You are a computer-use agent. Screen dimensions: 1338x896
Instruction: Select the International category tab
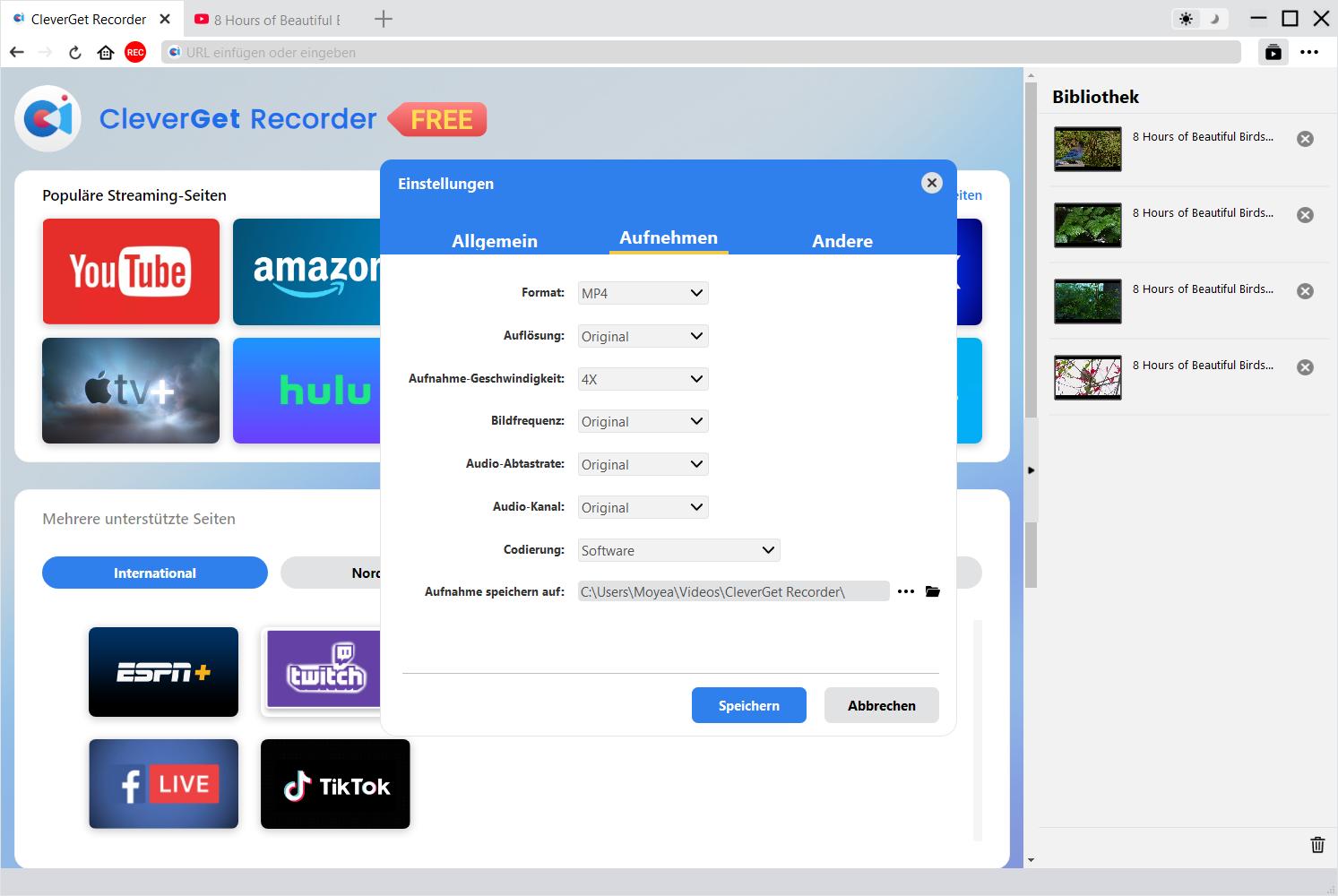(x=155, y=573)
